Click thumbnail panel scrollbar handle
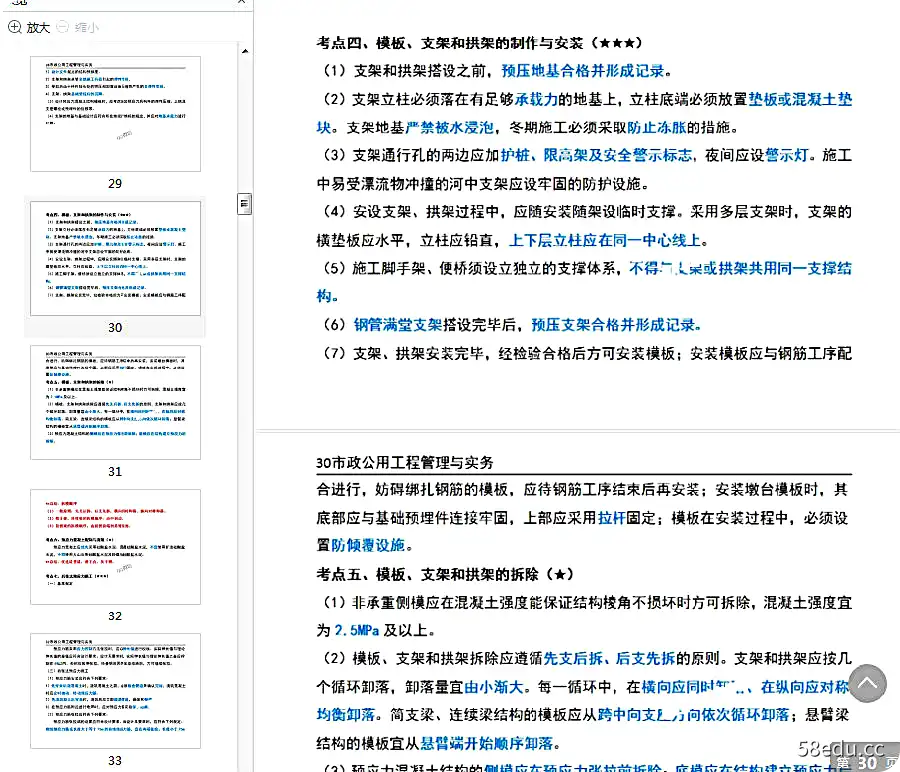Viewport: 900px width, 772px height. [x=245, y=204]
